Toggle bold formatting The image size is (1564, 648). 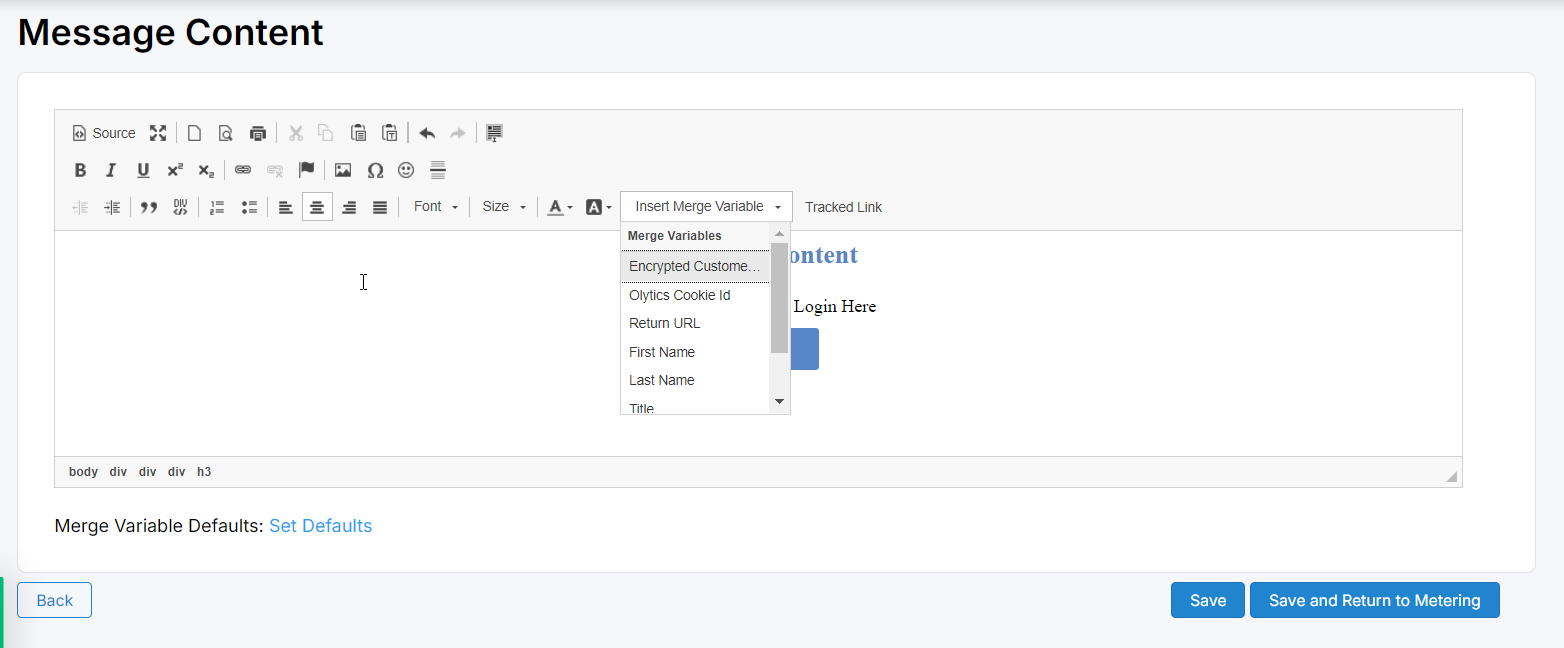point(80,170)
